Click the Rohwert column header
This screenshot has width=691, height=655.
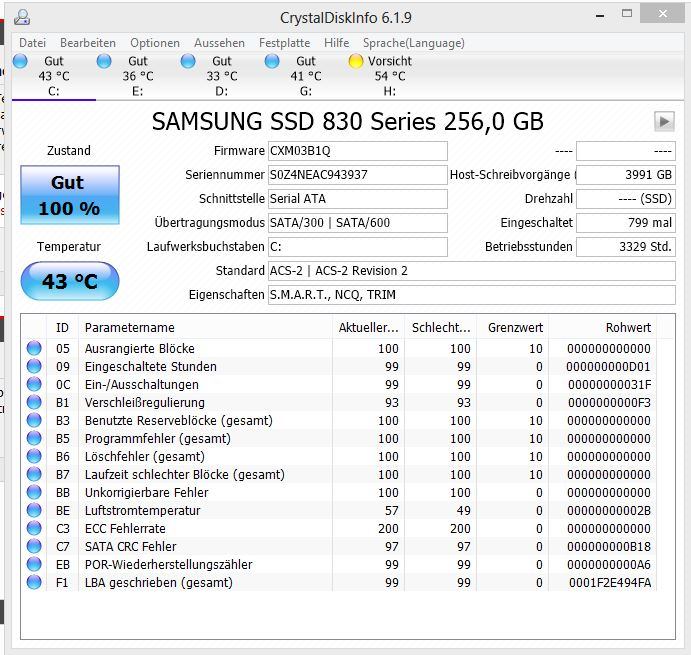pos(602,328)
